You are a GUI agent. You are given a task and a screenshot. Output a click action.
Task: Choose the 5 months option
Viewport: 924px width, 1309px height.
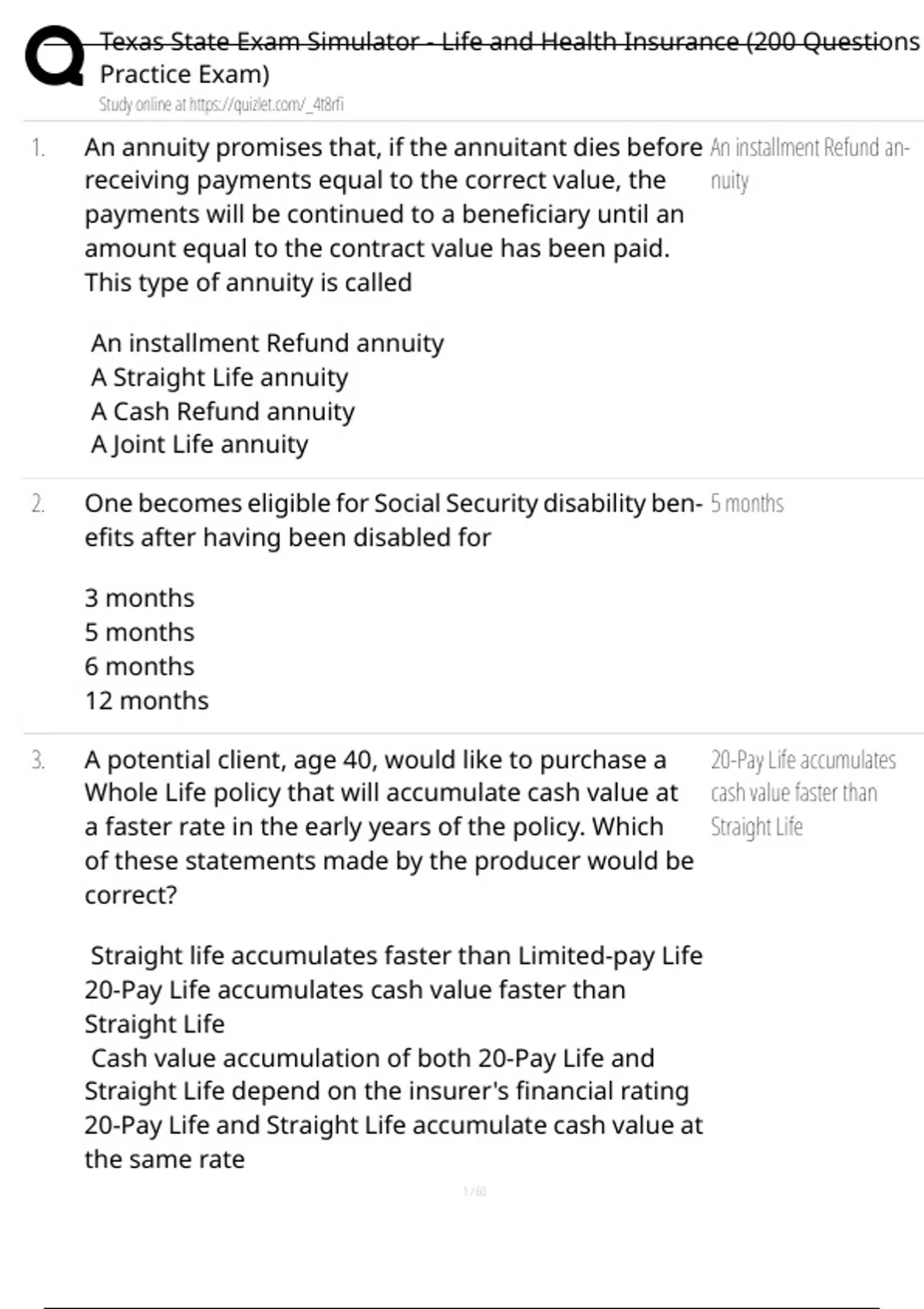139,632
